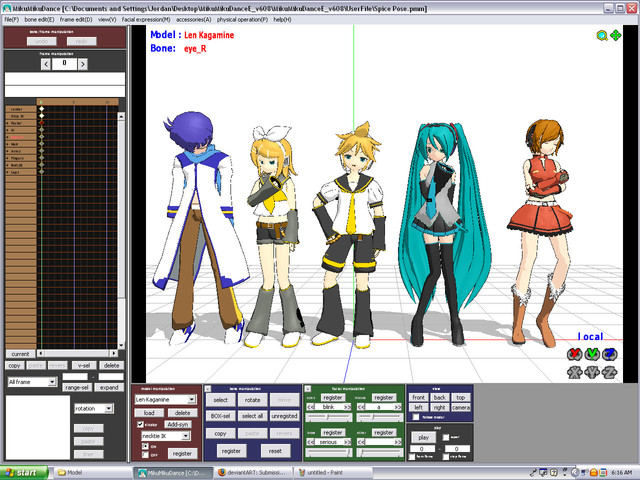Click the gray X move axis icon
Screen dimensions: 640x480
pos(575,372)
